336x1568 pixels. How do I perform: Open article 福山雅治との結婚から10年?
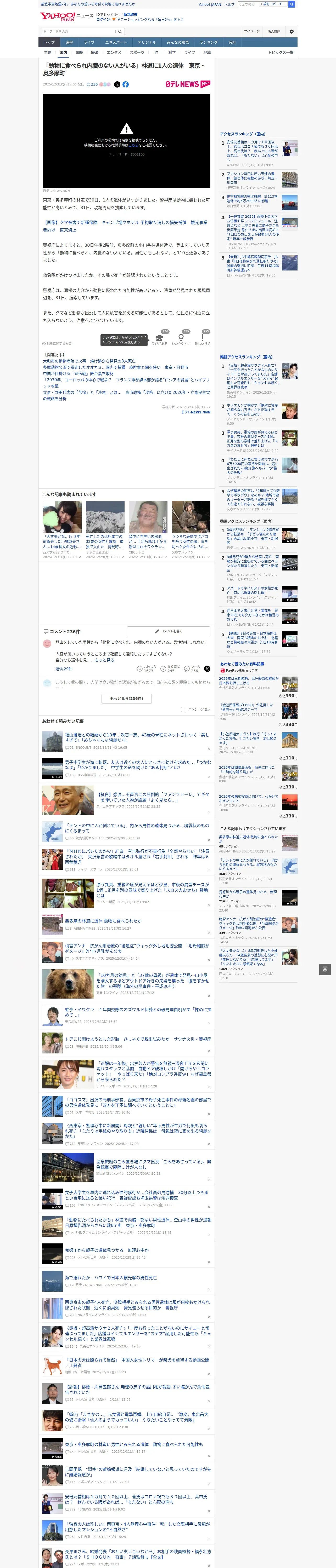[x=137, y=738]
